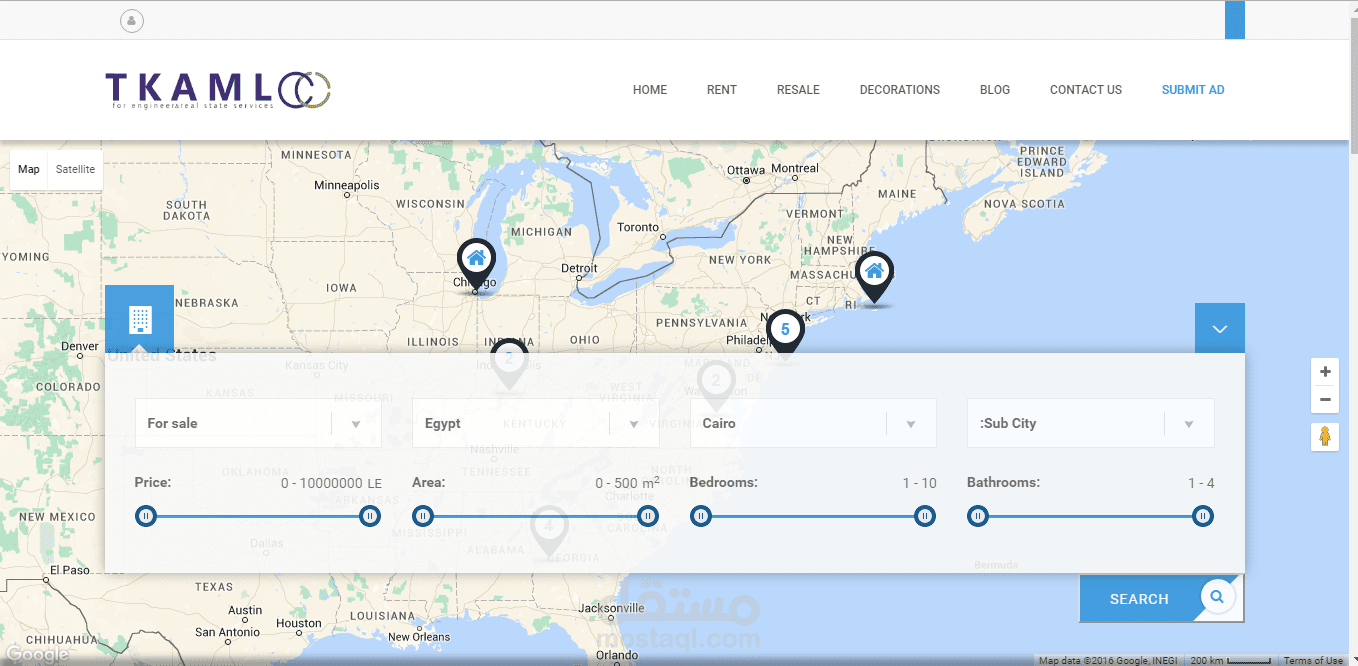1358x666 pixels.
Task: Click the Bedrooms slider minimum handle
Action: pyautogui.click(x=701, y=516)
